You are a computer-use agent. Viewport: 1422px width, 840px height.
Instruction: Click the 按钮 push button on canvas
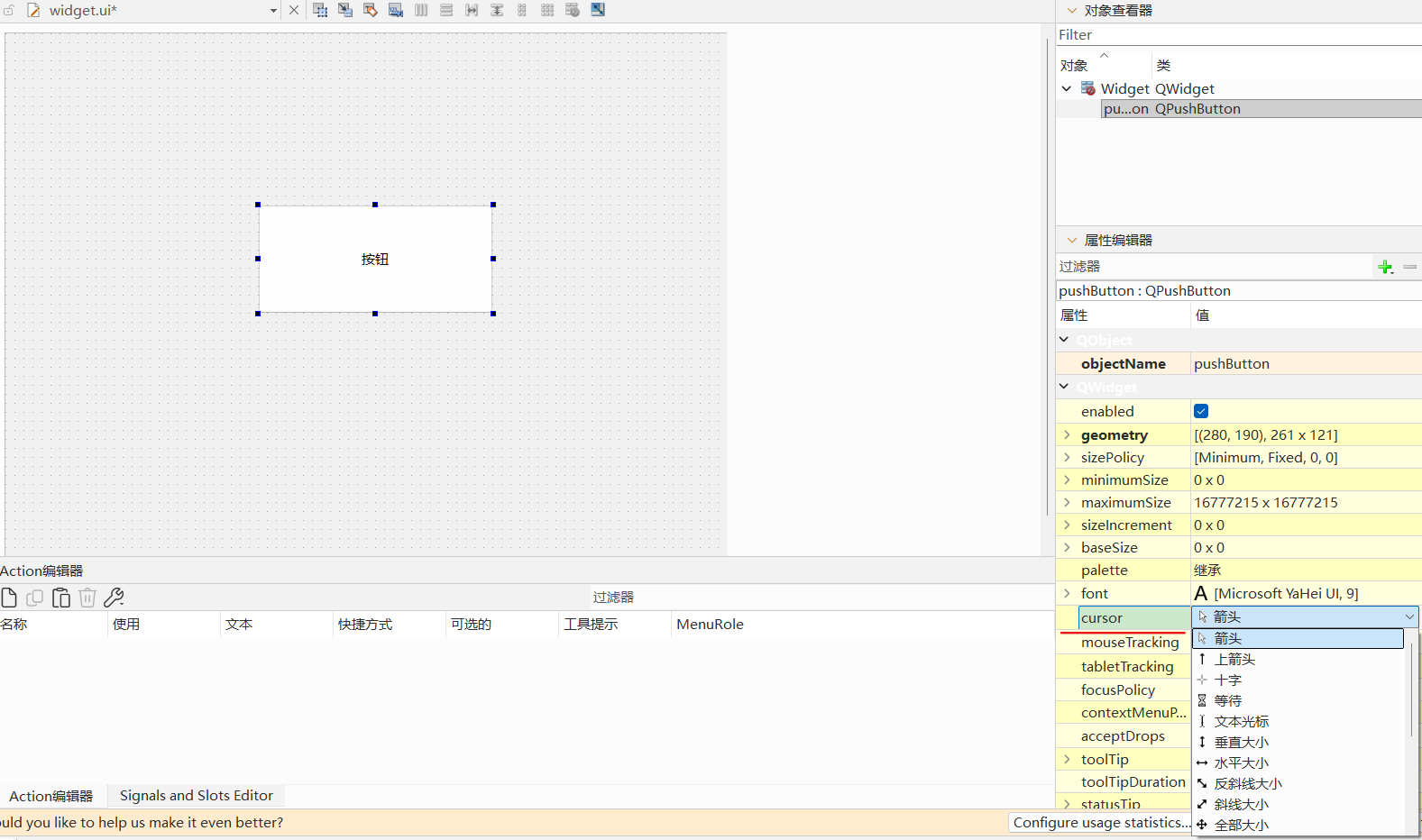375,259
